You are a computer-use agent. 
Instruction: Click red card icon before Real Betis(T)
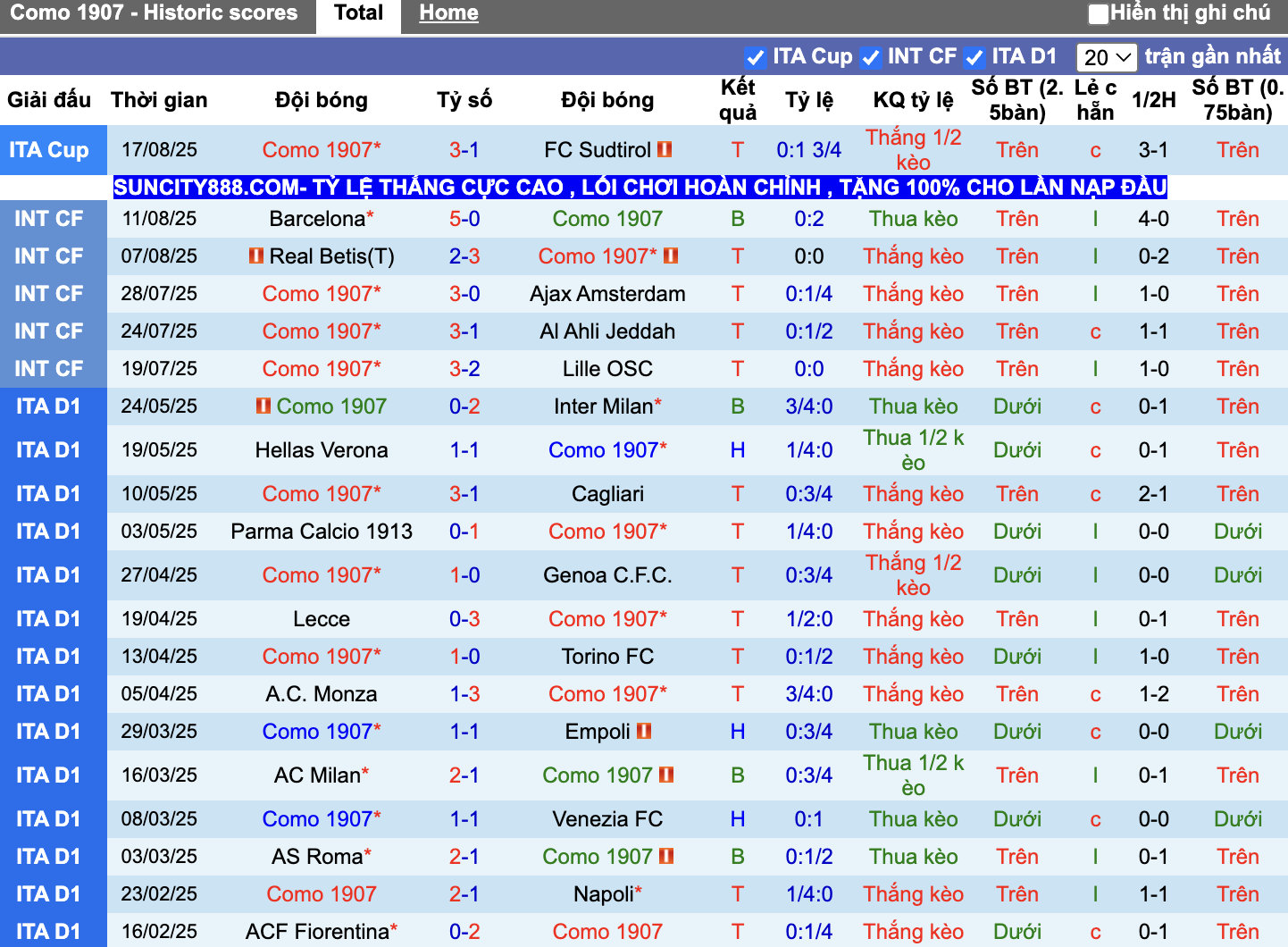point(256,256)
